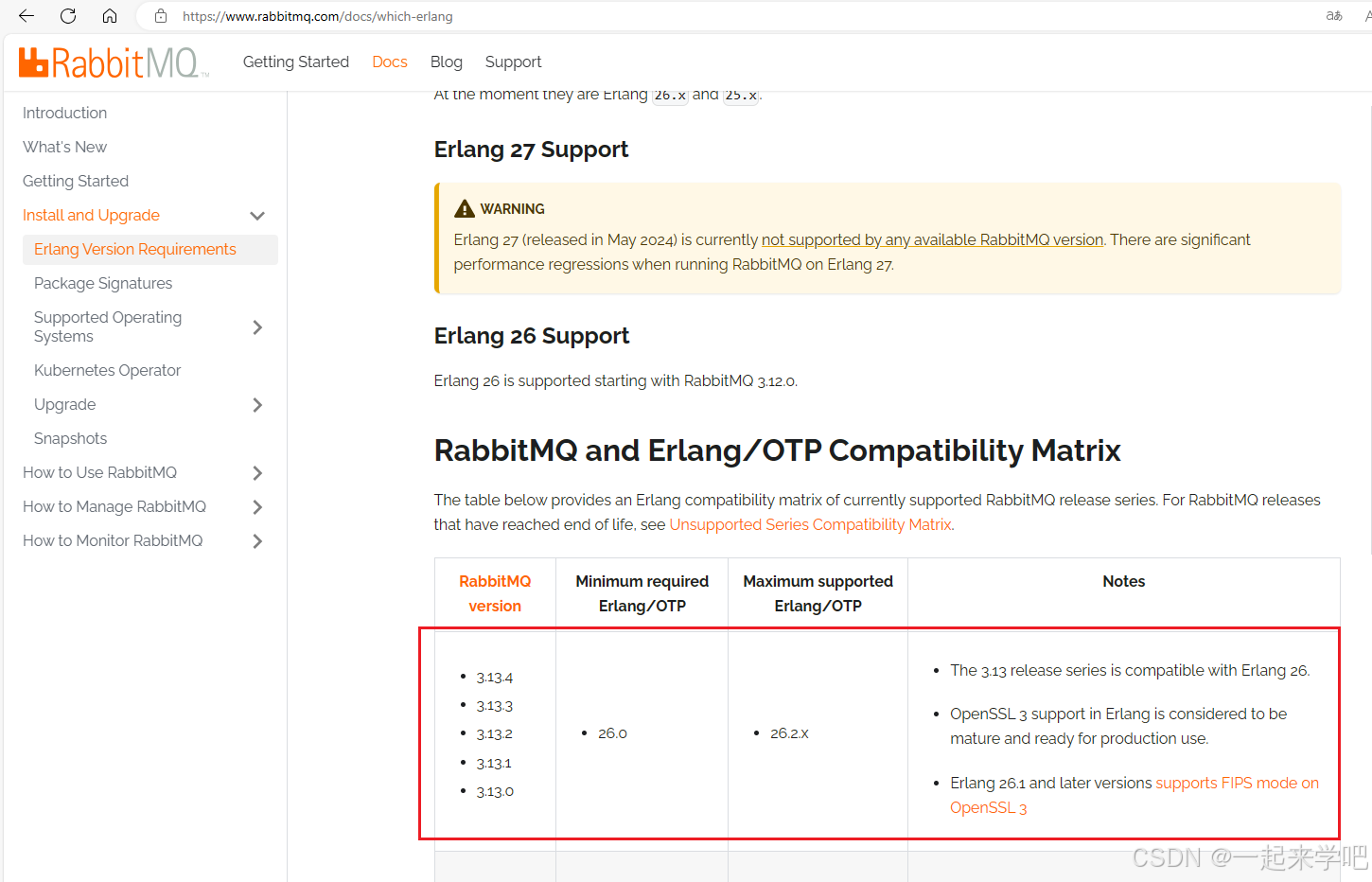
Task: Open the Docs navigation tab
Action: click(x=390, y=62)
